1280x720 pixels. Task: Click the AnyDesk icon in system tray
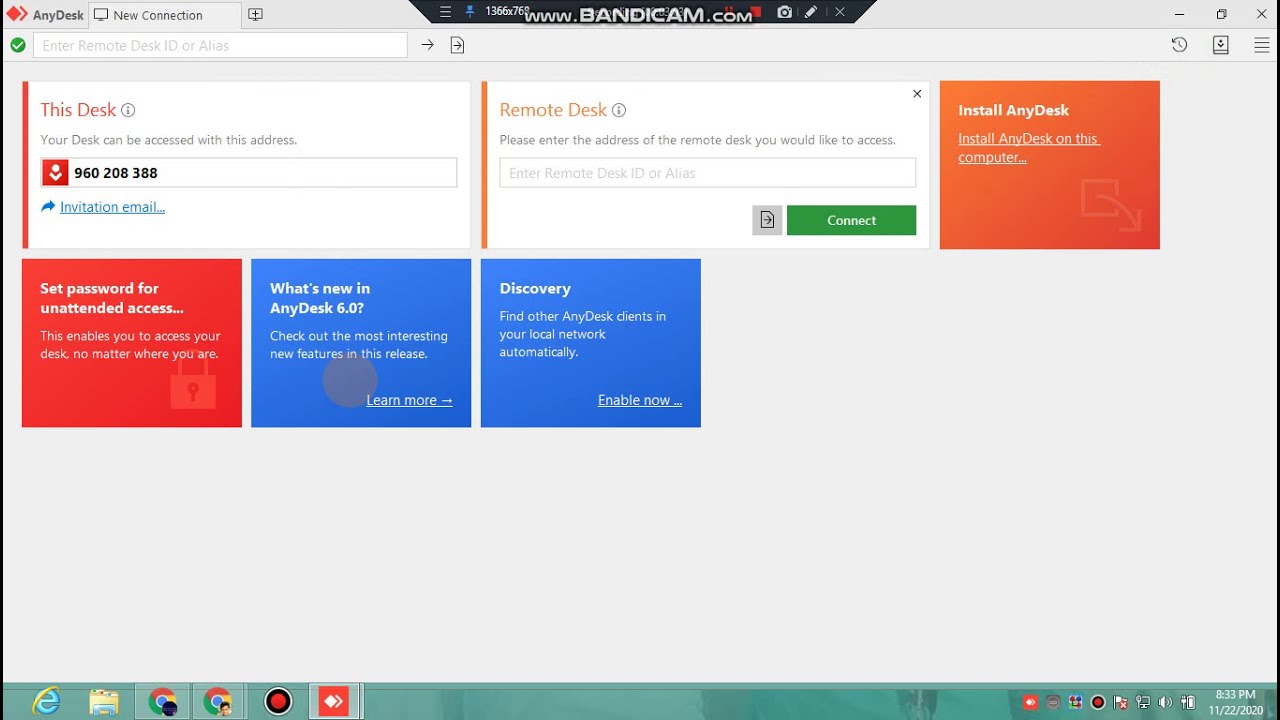[1030, 702]
